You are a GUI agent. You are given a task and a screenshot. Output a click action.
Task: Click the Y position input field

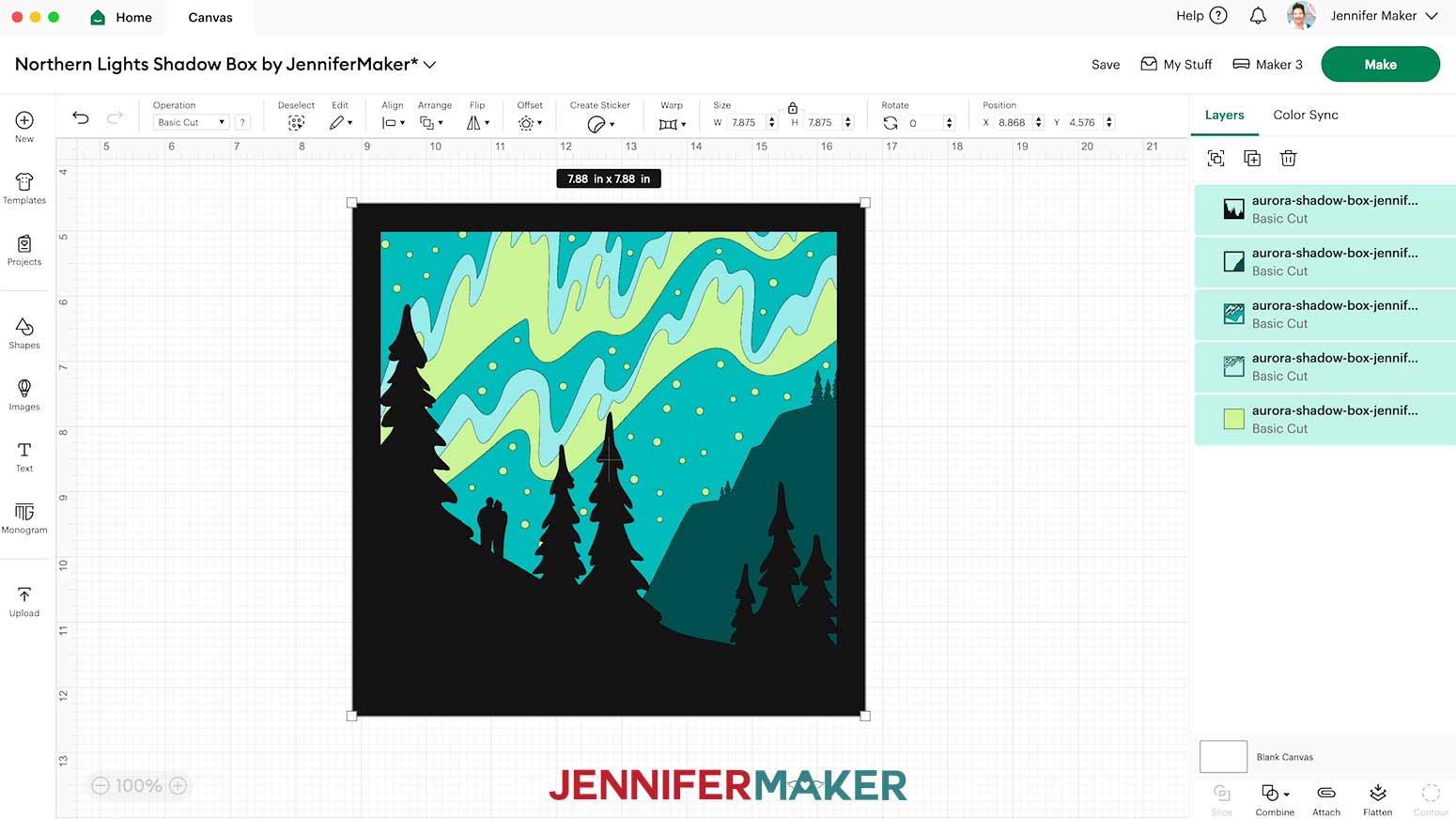(x=1084, y=122)
